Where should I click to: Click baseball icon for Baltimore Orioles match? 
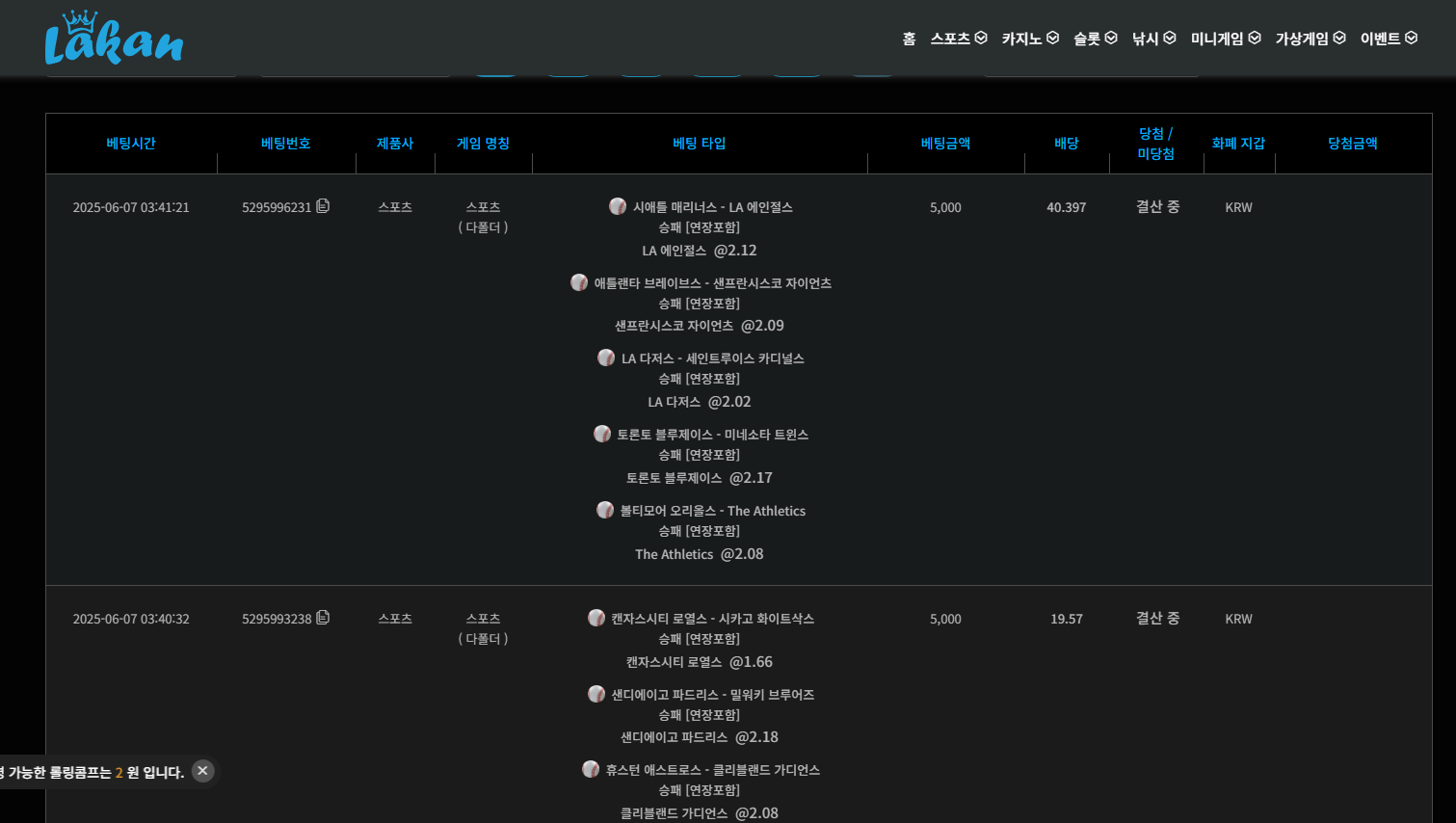(605, 510)
